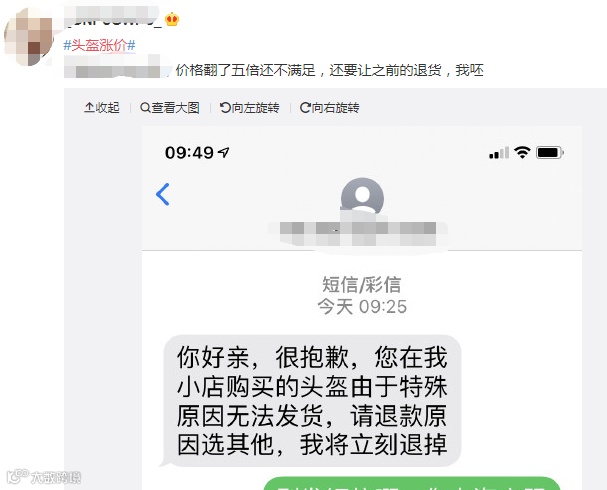Click the counterclockwise arrow rotate icon
Screen dimensions: 607x490
tap(225, 108)
